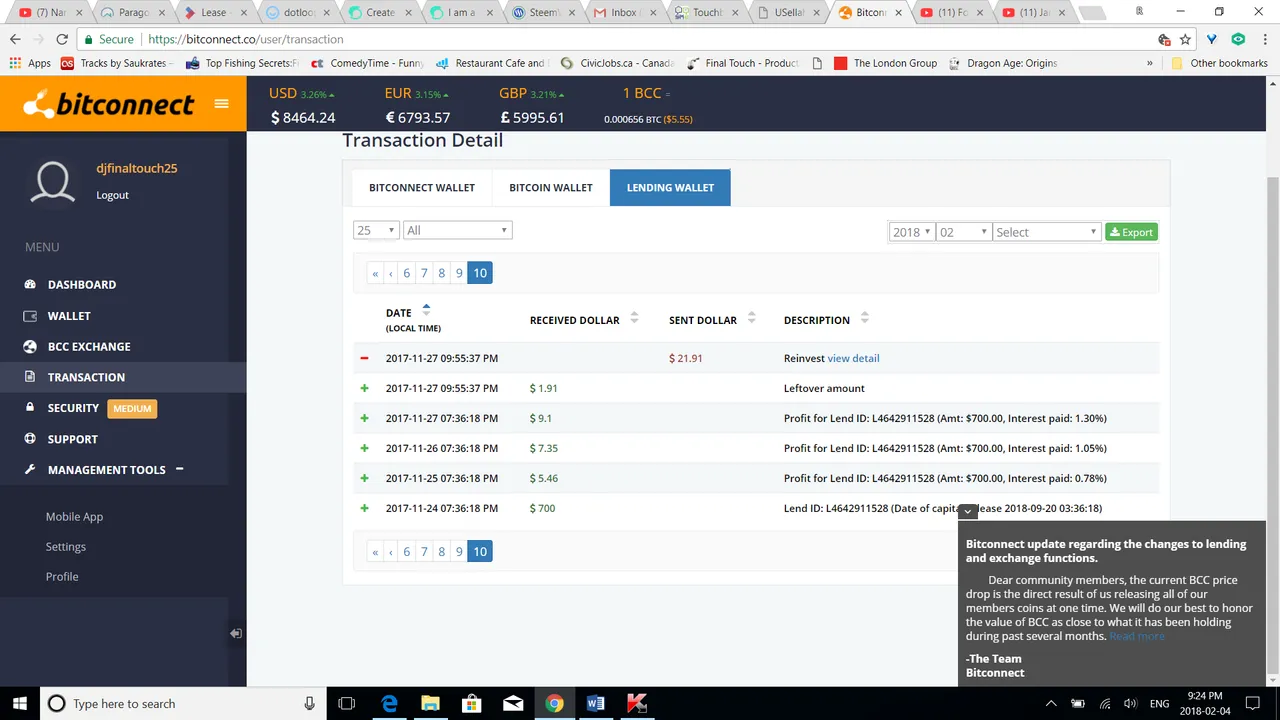Switch to Bitconnect Wallet tab
The height and width of the screenshot is (720, 1280).
click(x=422, y=187)
